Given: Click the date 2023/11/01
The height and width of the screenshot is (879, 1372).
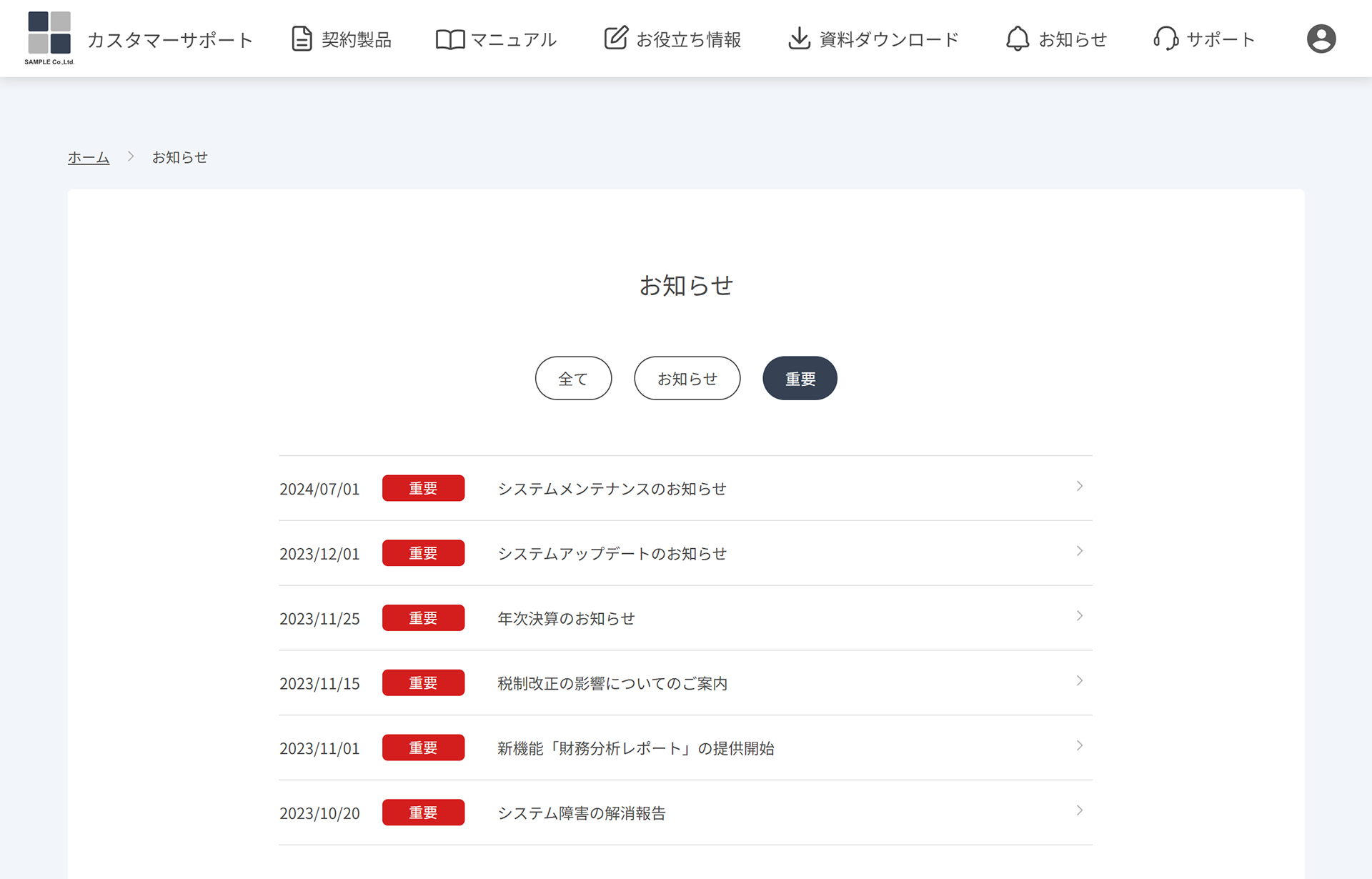Looking at the screenshot, I should coord(319,748).
